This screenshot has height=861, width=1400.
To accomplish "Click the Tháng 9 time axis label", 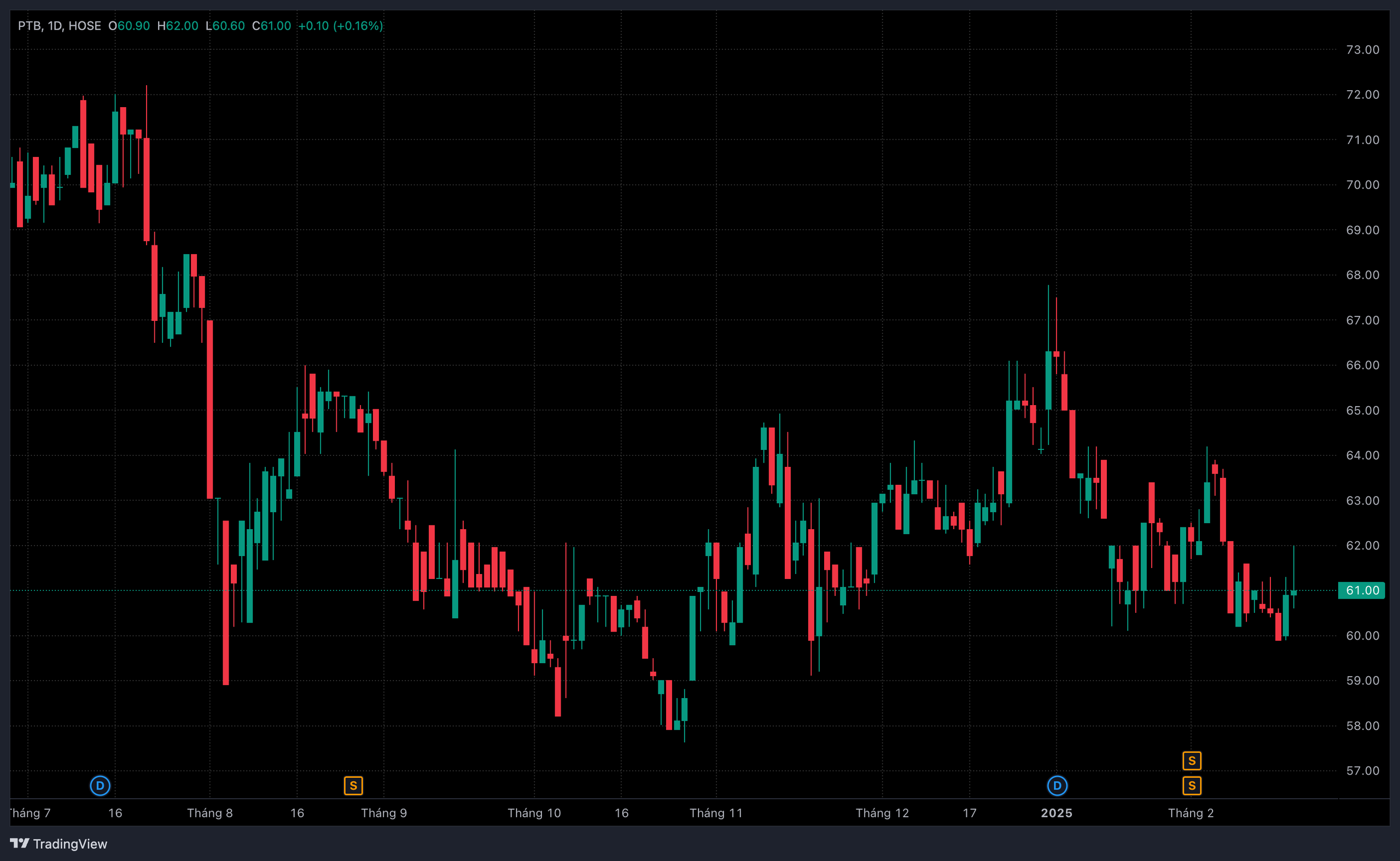I will click(x=384, y=812).
